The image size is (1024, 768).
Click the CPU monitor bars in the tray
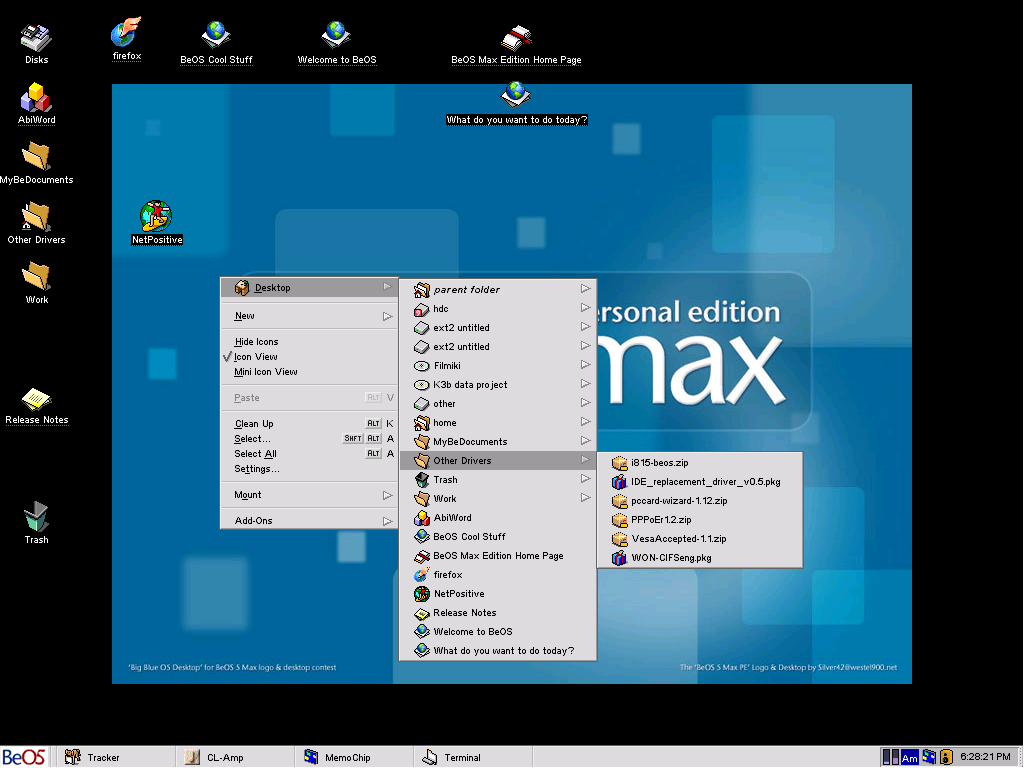click(890, 758)
